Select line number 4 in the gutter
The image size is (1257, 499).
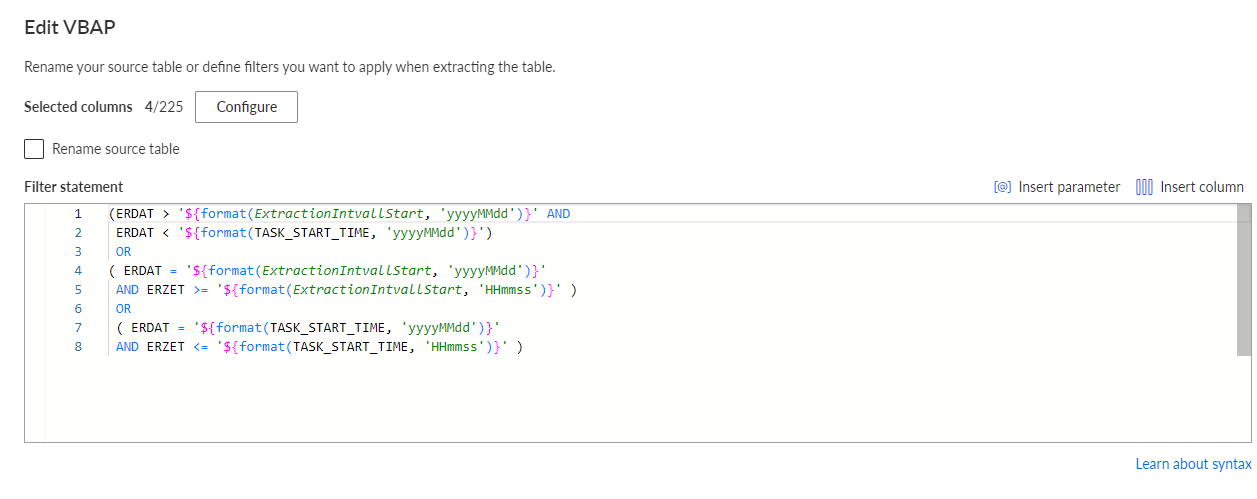(77, 271)
